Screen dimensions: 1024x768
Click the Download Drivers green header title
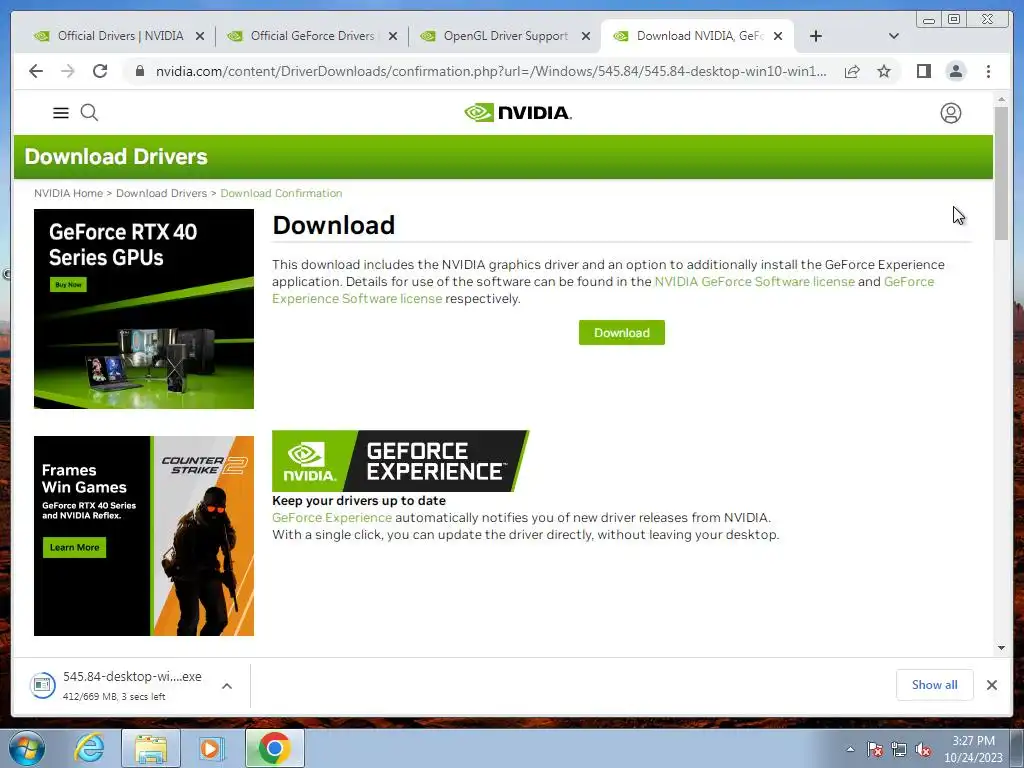coord(116,157)
